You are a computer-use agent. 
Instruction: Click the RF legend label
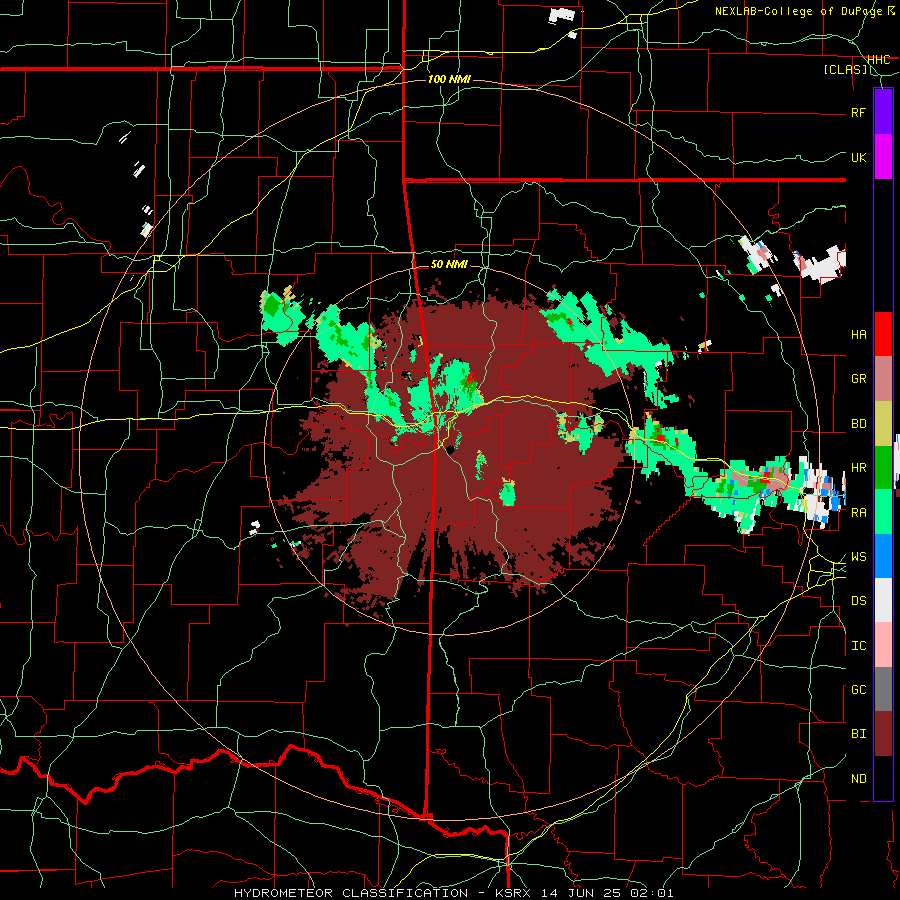click(x=859, y=112)
